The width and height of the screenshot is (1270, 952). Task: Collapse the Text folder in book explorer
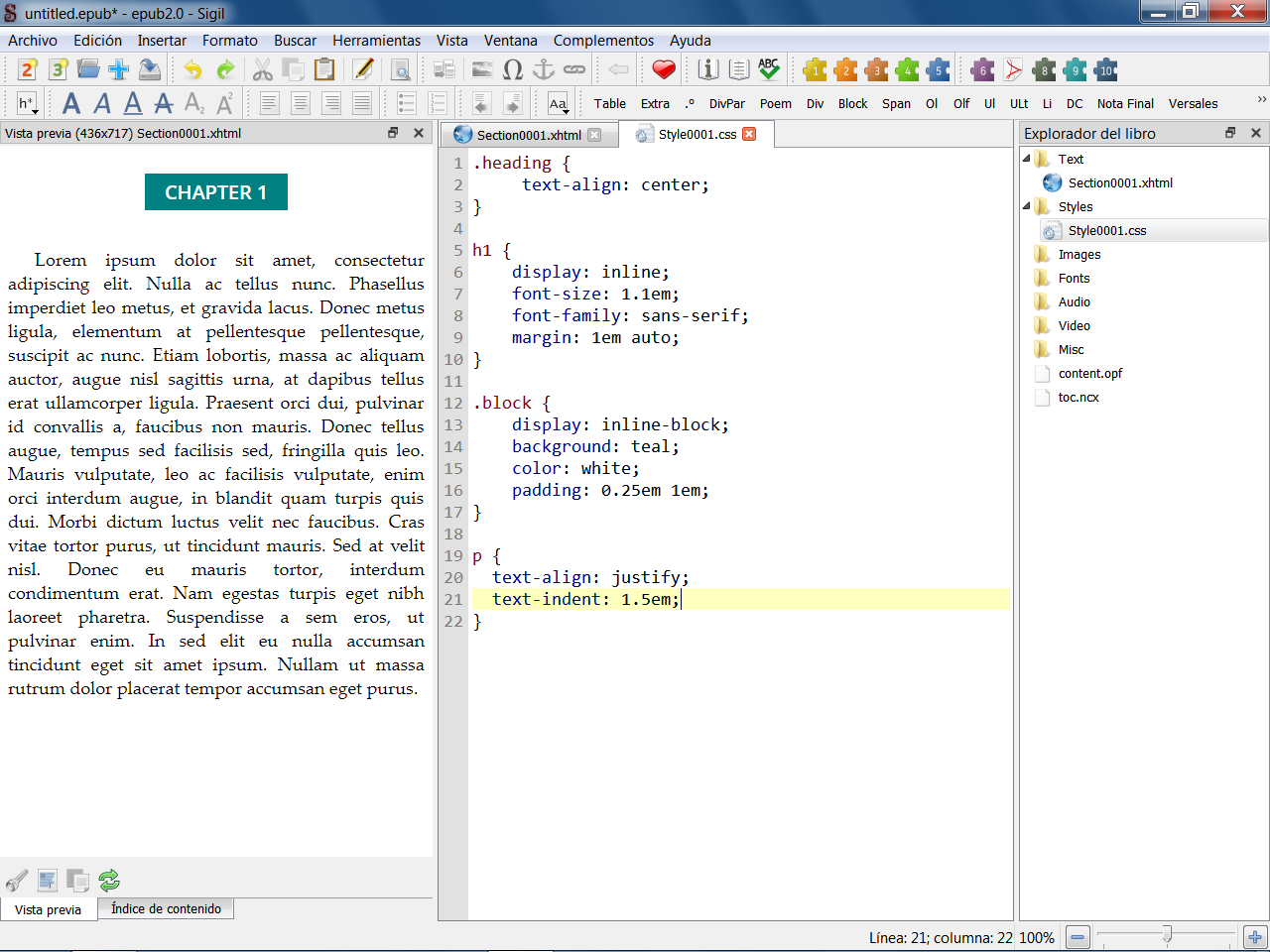[1027, 159]
